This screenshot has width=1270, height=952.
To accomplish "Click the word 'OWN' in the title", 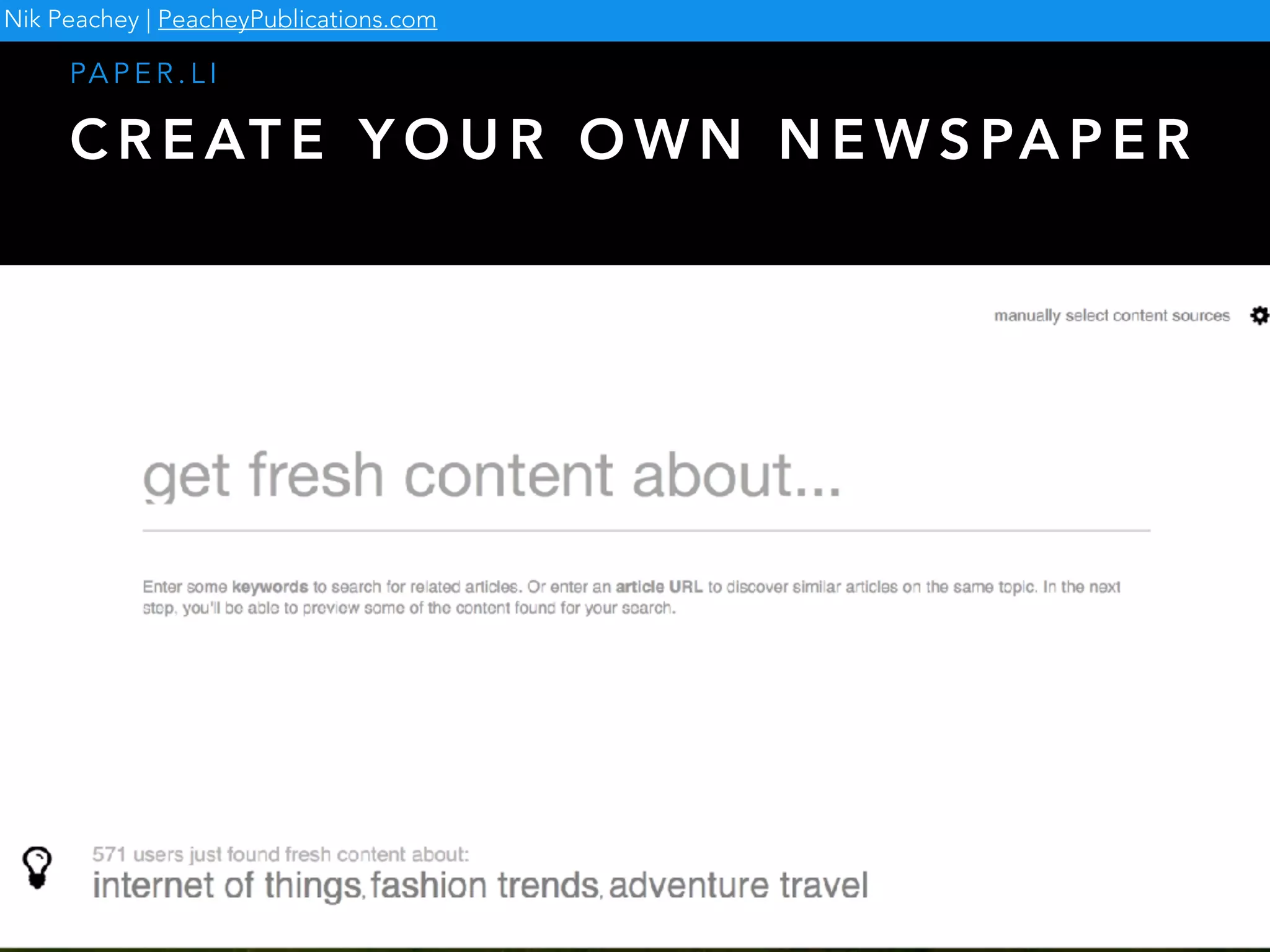I will click(x=661, y=140).
